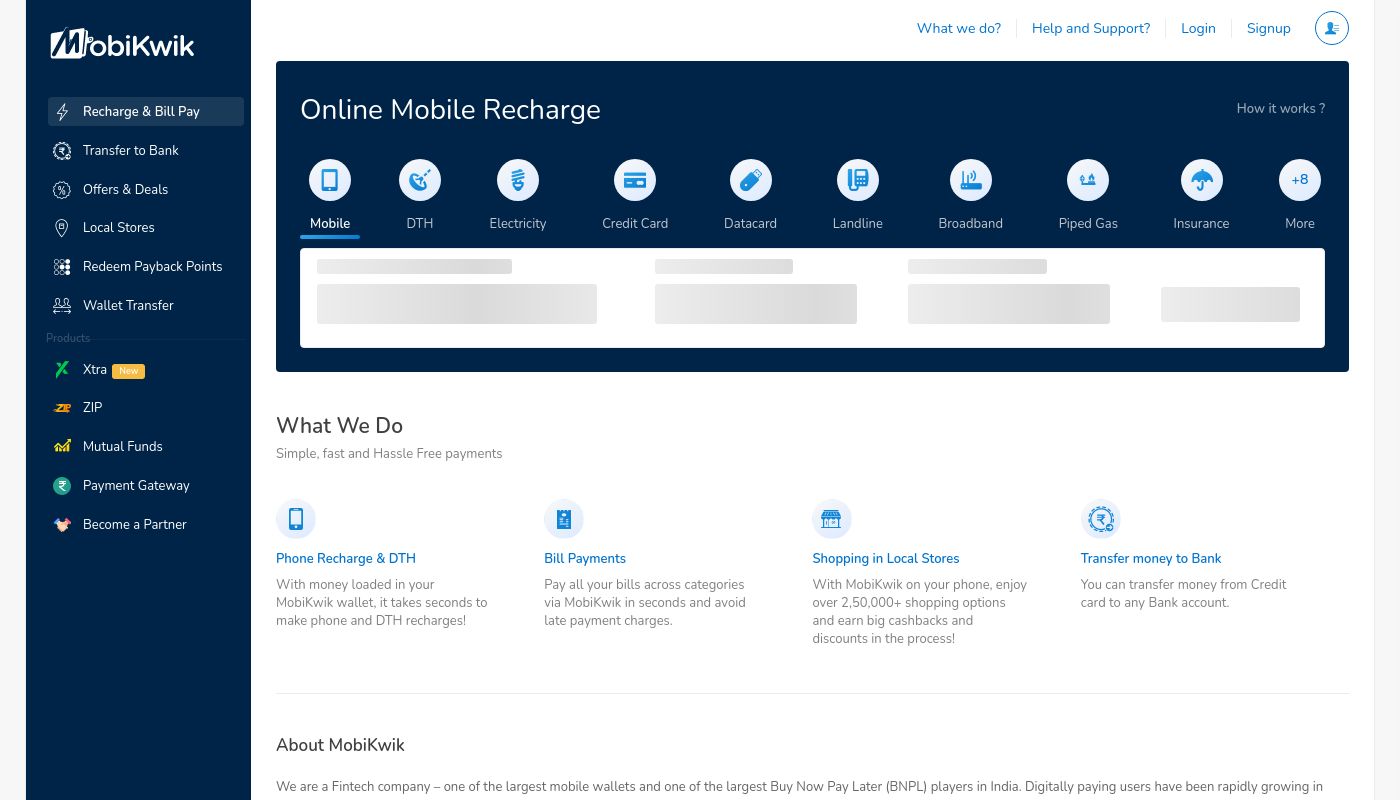
Task: Open Wallet Transfer sidebar item
Action: click(128, 306)
